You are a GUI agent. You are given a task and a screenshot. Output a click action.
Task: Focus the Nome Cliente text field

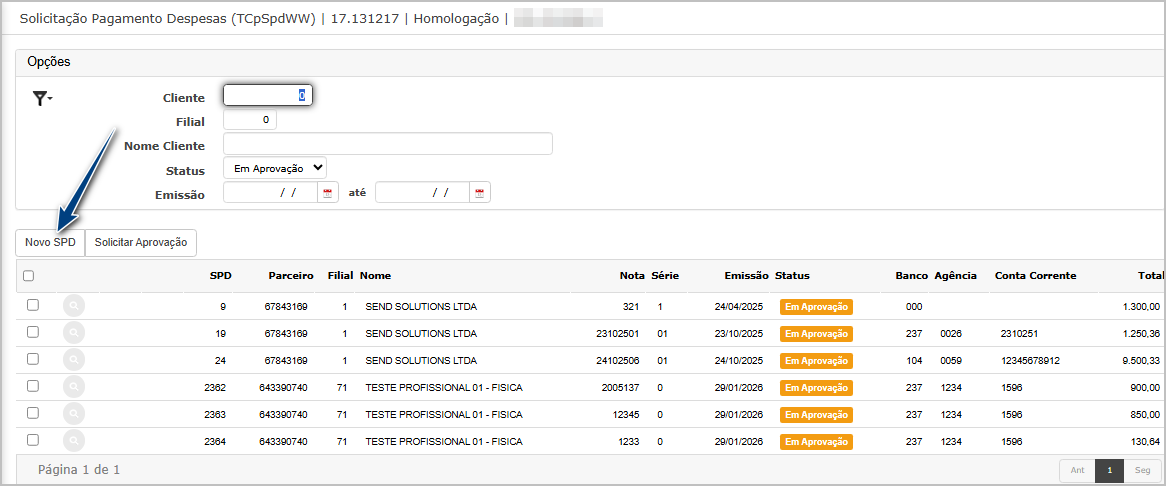(387, 145)
